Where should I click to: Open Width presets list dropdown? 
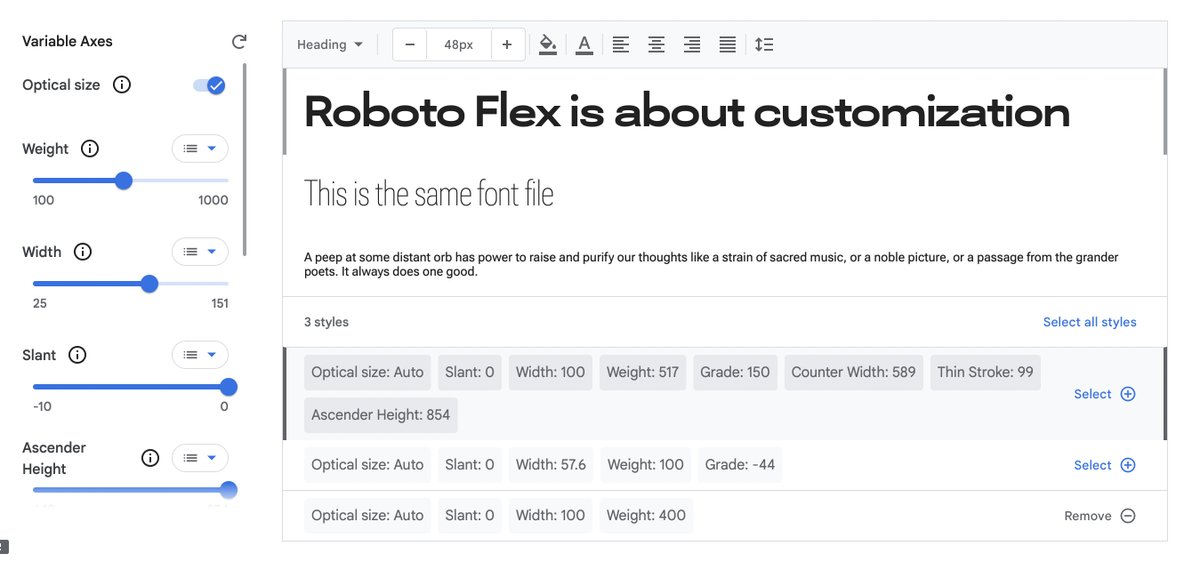coord(200,252)
